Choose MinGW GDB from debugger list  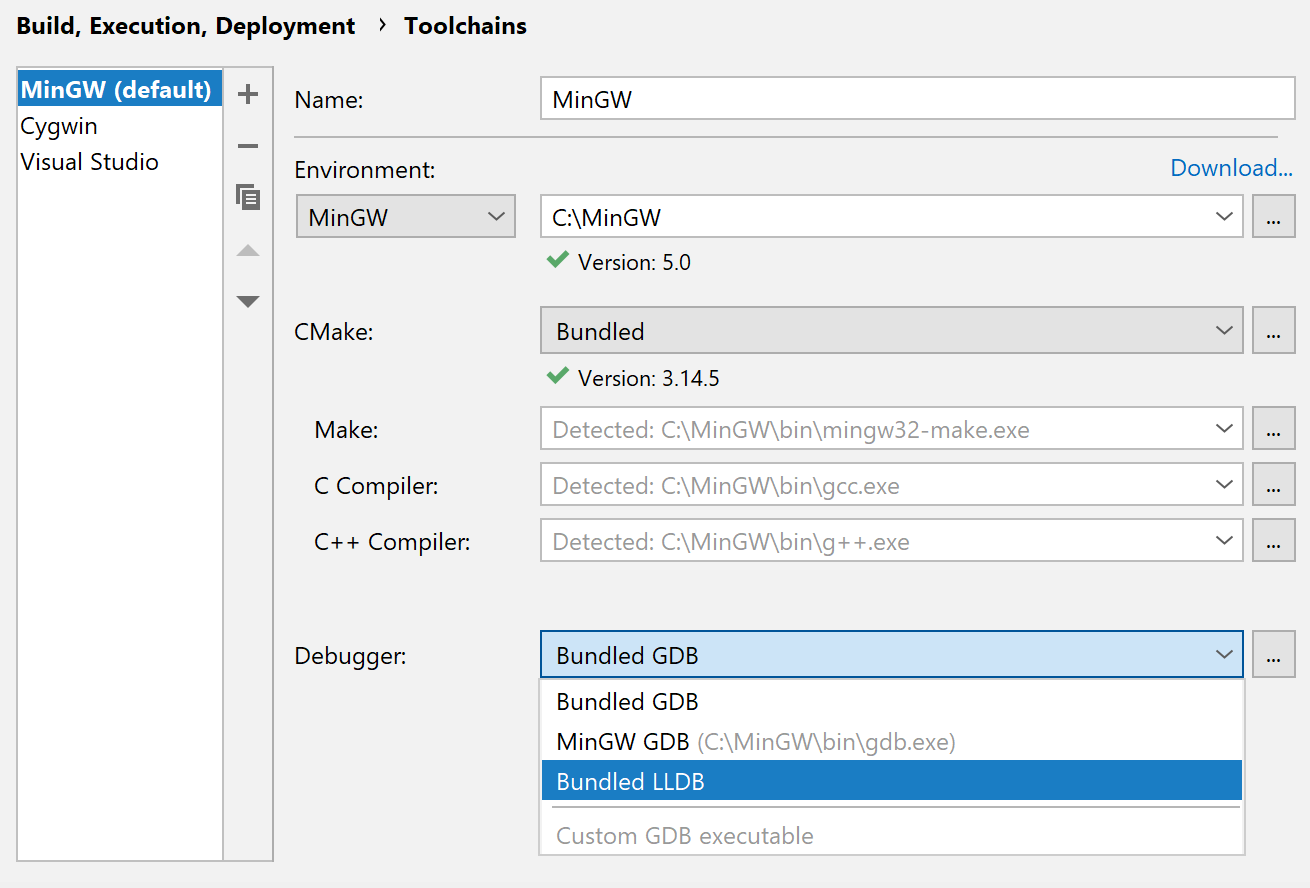[x=892, y=742]
